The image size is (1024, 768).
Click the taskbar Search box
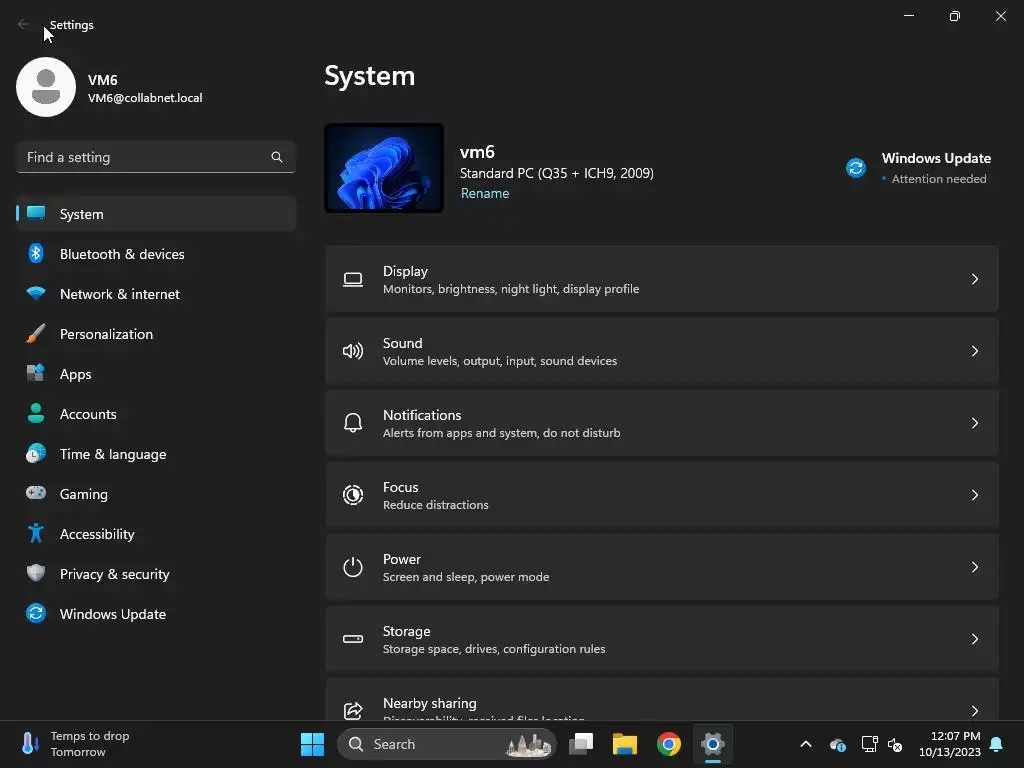(x=447, y=744)
